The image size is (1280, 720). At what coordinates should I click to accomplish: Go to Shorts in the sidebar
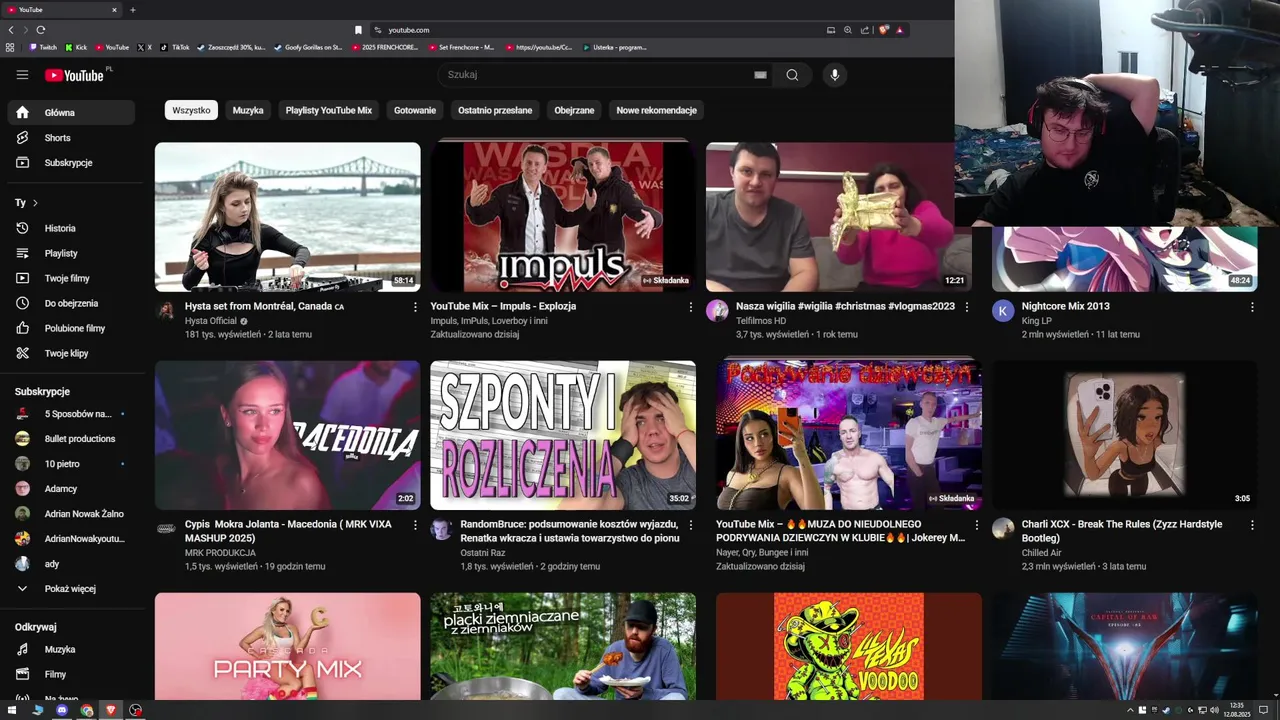pyautogui.click(x=70, y=138)
